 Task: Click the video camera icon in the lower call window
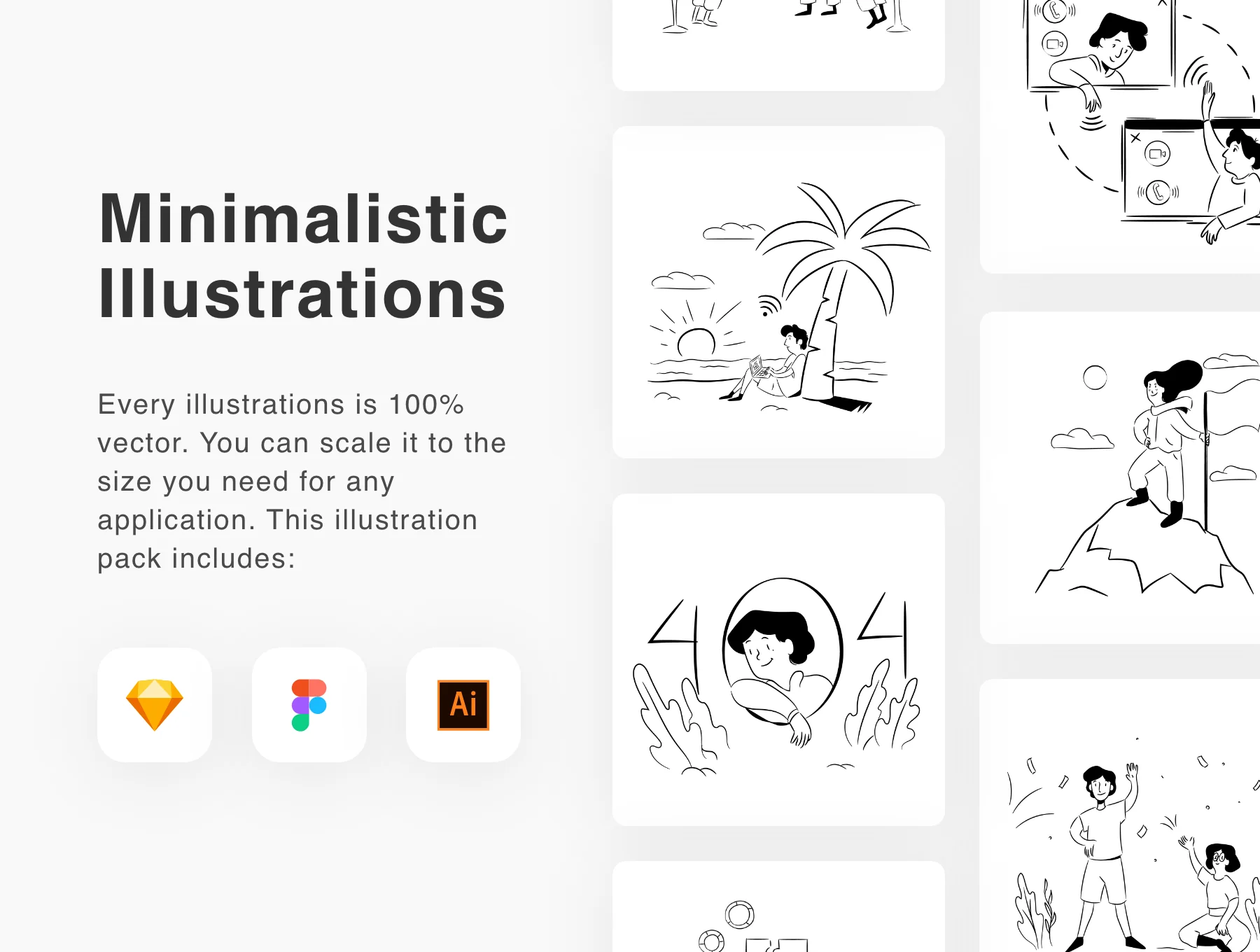coord(1157,153)
